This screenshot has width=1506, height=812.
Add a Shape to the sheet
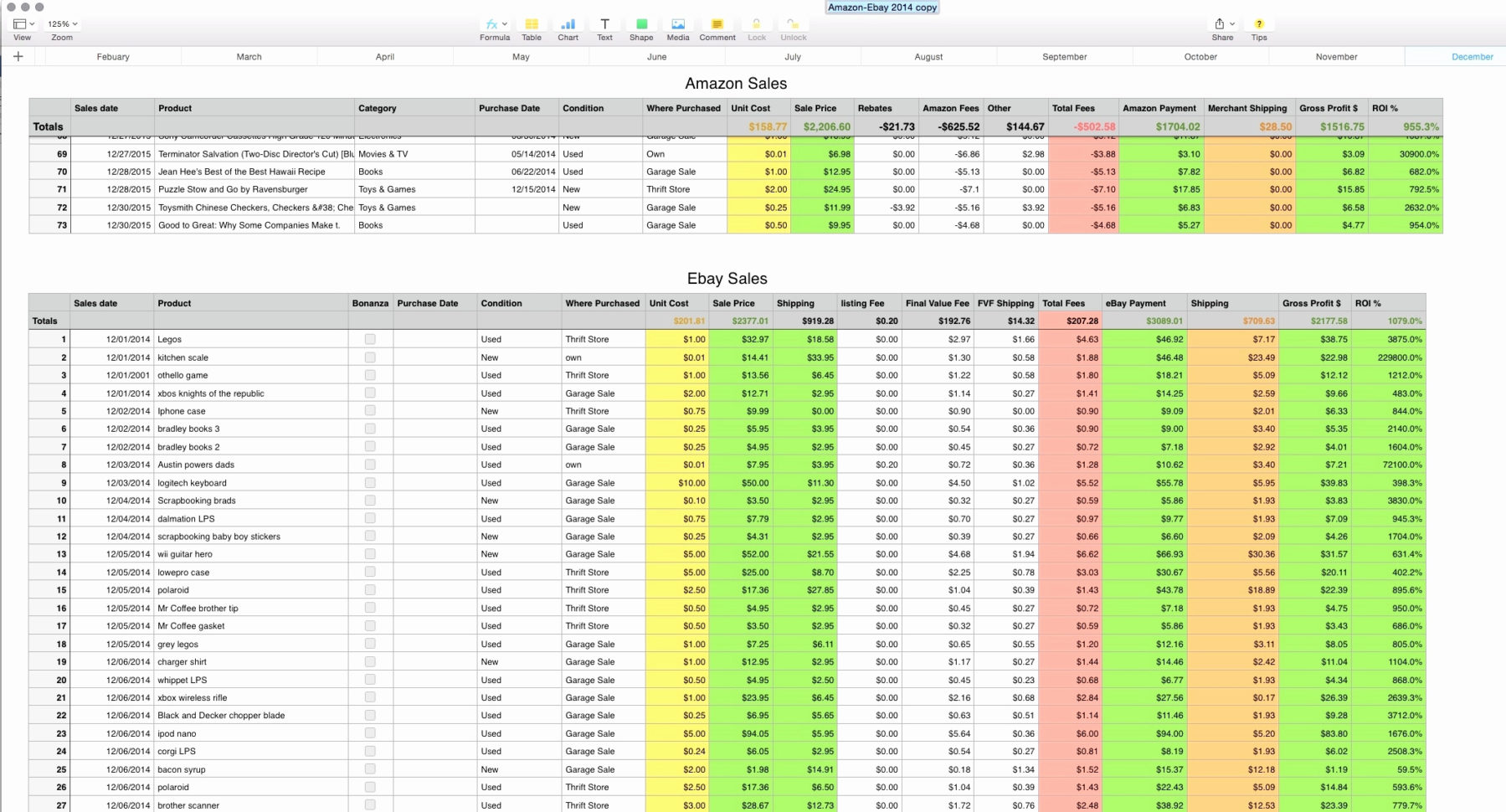coord(641,25)
